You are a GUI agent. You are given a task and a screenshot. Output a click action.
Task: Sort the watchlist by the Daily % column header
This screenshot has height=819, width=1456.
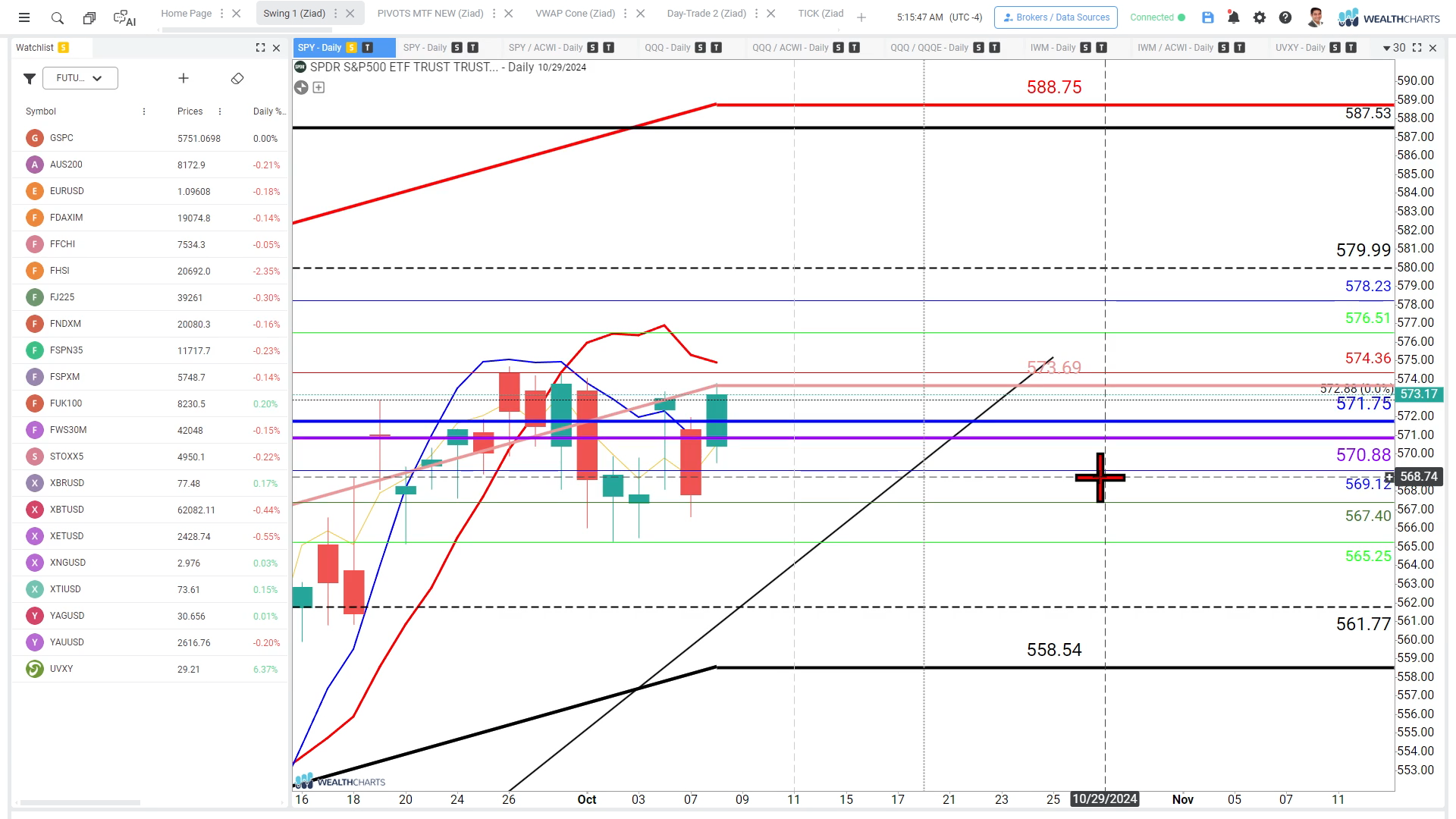tap(268, 111)
